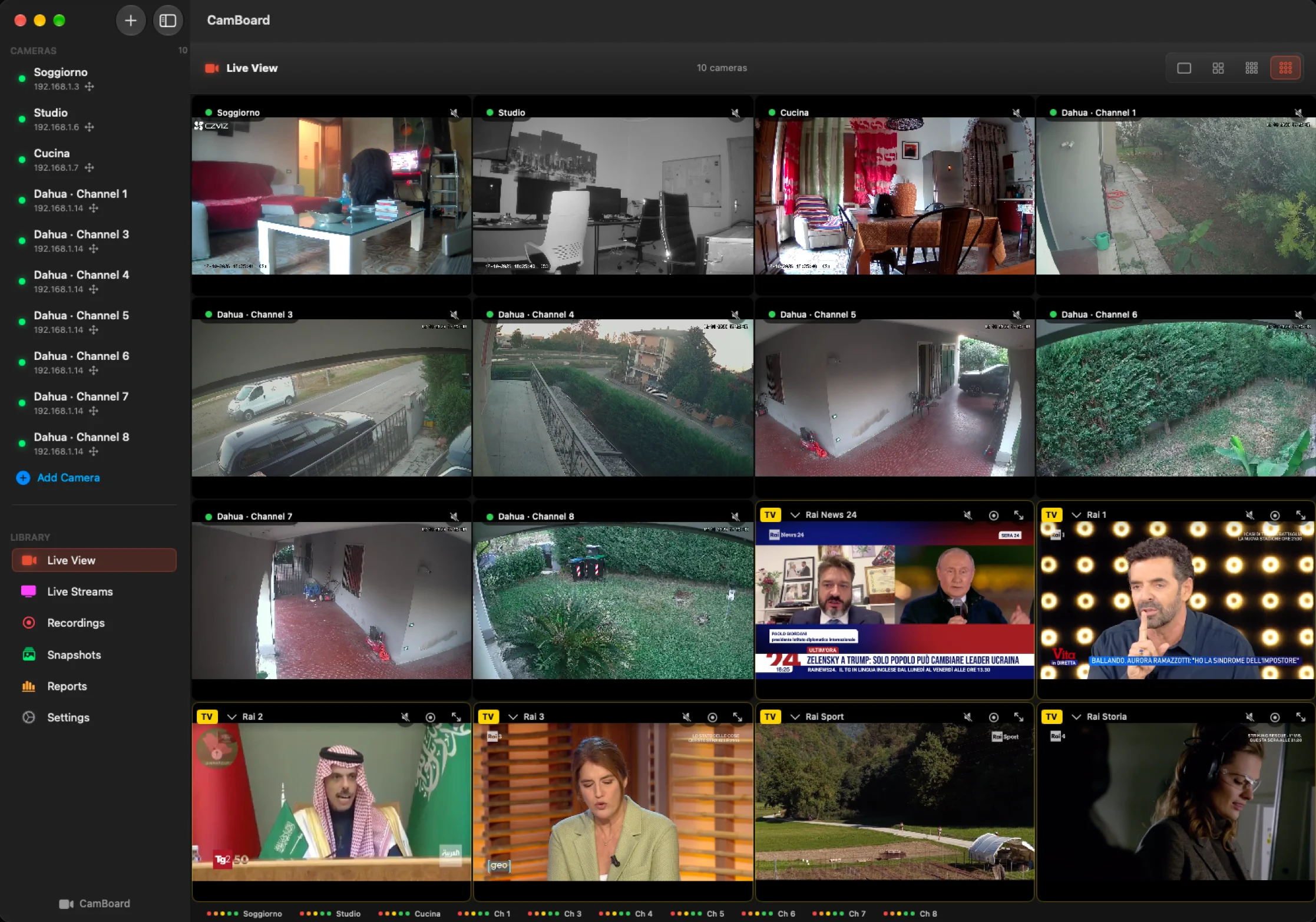Image resolution: width=1316 pixels, height=922 pixels.
Task: Click the Dahua Channel 8 video feed
Action: (x=613, y=601)
